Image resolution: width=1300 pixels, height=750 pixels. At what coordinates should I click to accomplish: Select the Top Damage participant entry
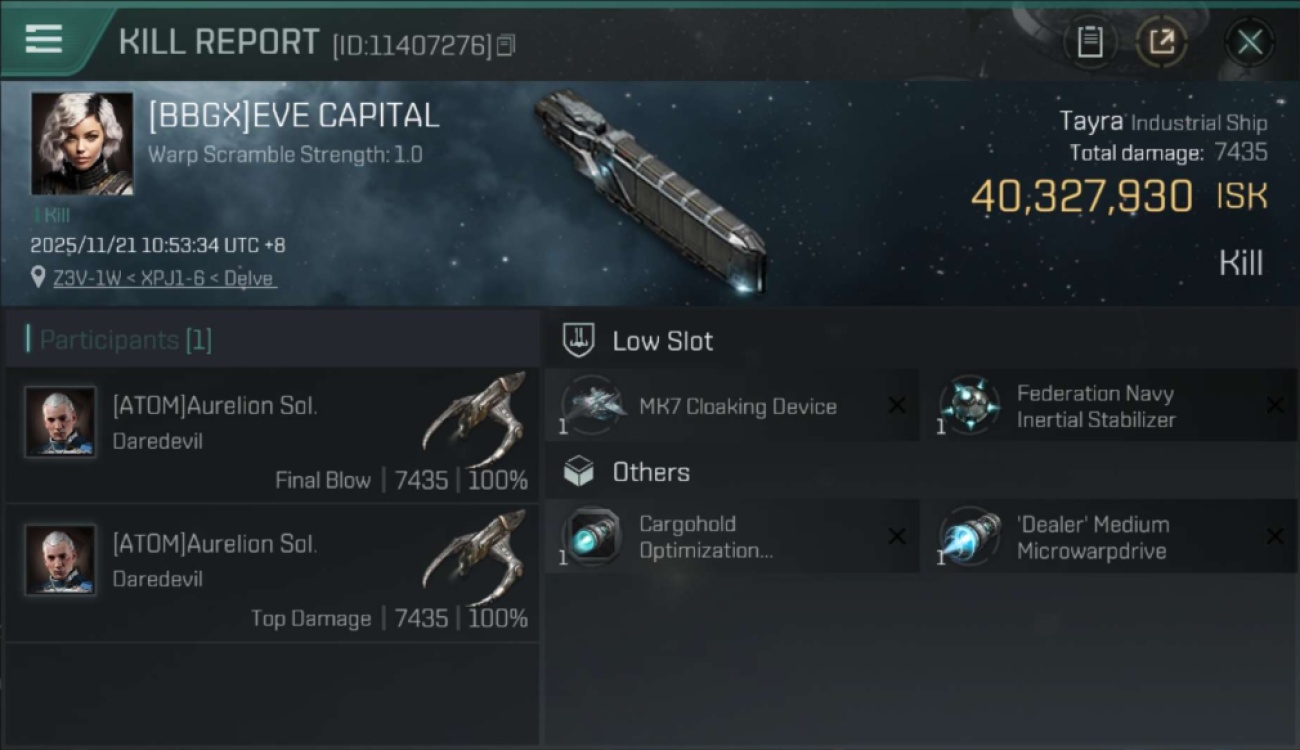(272, 573)
